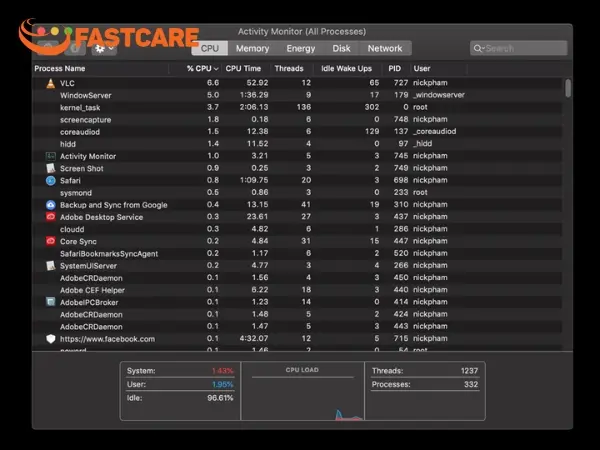Image resolution: width=600 pixels, height=450 pixels.
Task: Select the Adobe CEF Helper row
Action: tap(298, 290)
